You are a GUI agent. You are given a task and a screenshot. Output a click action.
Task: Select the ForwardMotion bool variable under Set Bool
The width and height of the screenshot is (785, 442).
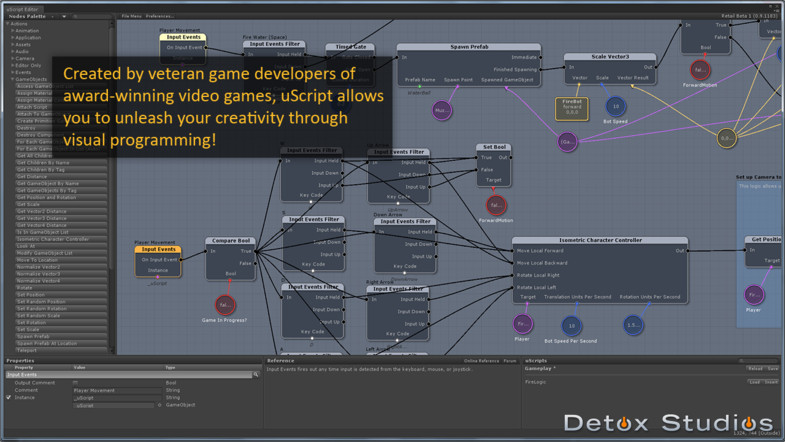point(496,205)
